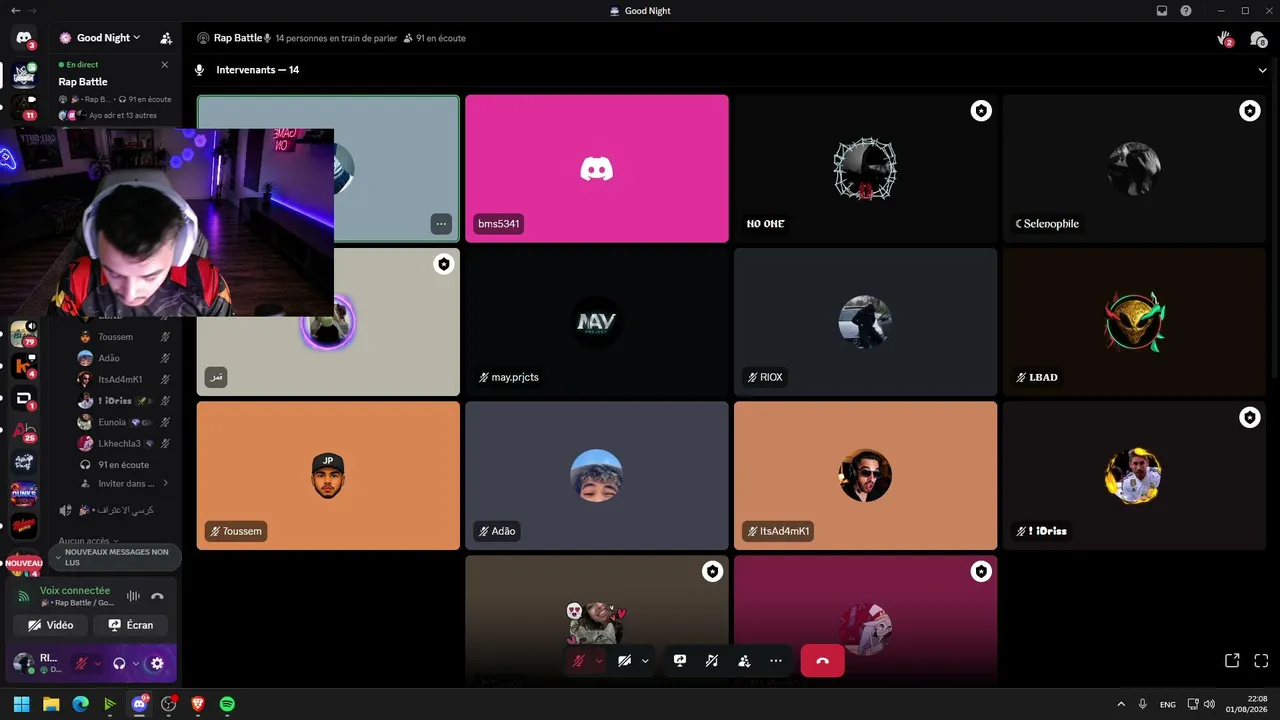Viewport: 1280px width, 720px height.
Task: Pop out the stage into a separate window
Action: click(x=1232, y=661)
